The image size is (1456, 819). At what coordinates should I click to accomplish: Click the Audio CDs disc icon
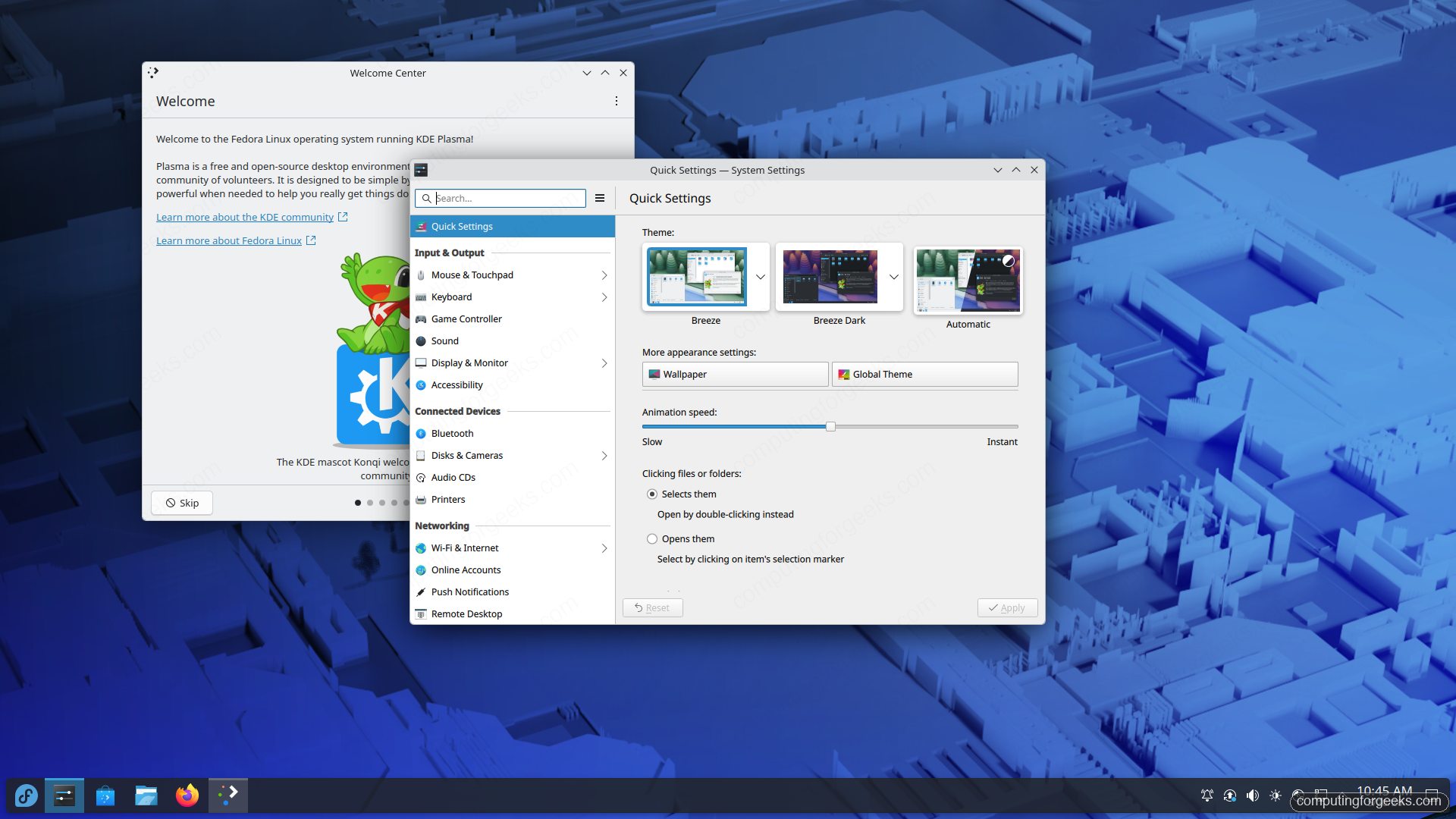click(x=421, y=478)
